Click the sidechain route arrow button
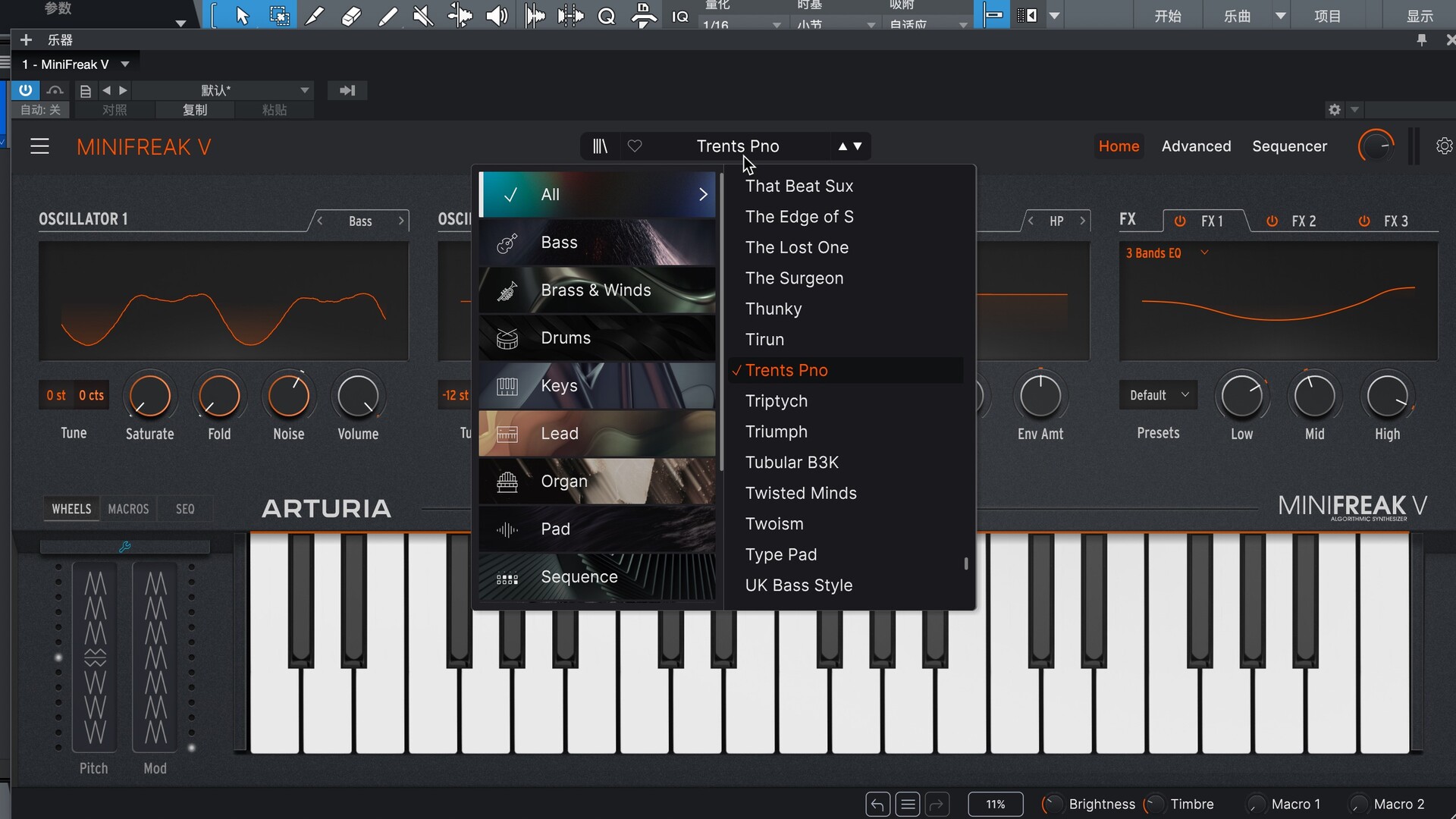 (347, 90)
